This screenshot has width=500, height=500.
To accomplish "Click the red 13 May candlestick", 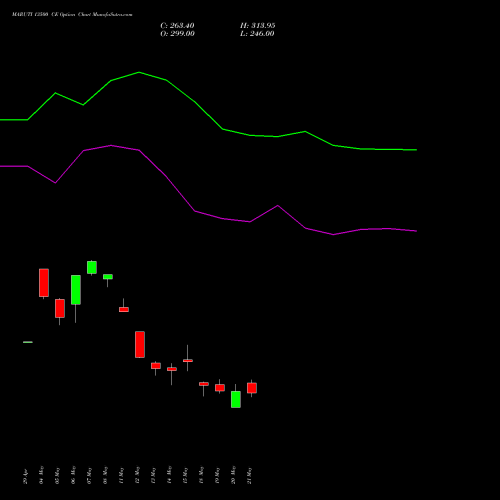I will 156,366.
